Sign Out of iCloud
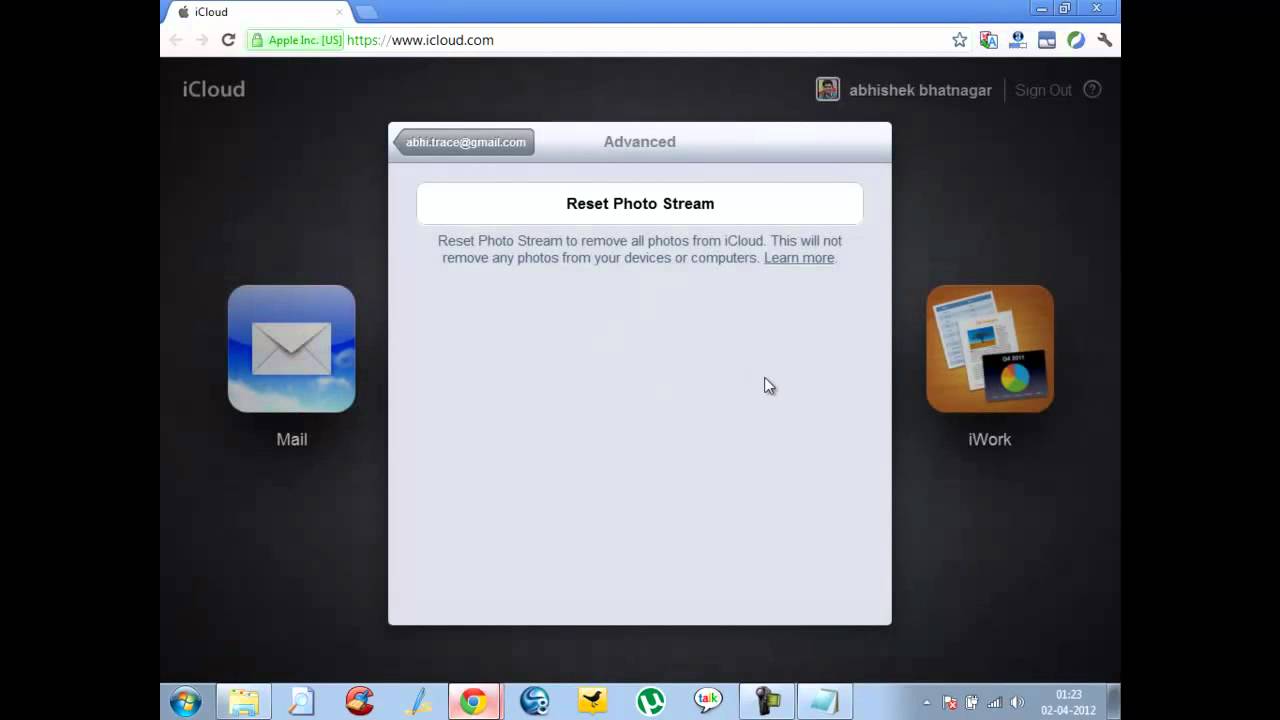This screenshot has width=1280, height=720. coord(1043,90)
